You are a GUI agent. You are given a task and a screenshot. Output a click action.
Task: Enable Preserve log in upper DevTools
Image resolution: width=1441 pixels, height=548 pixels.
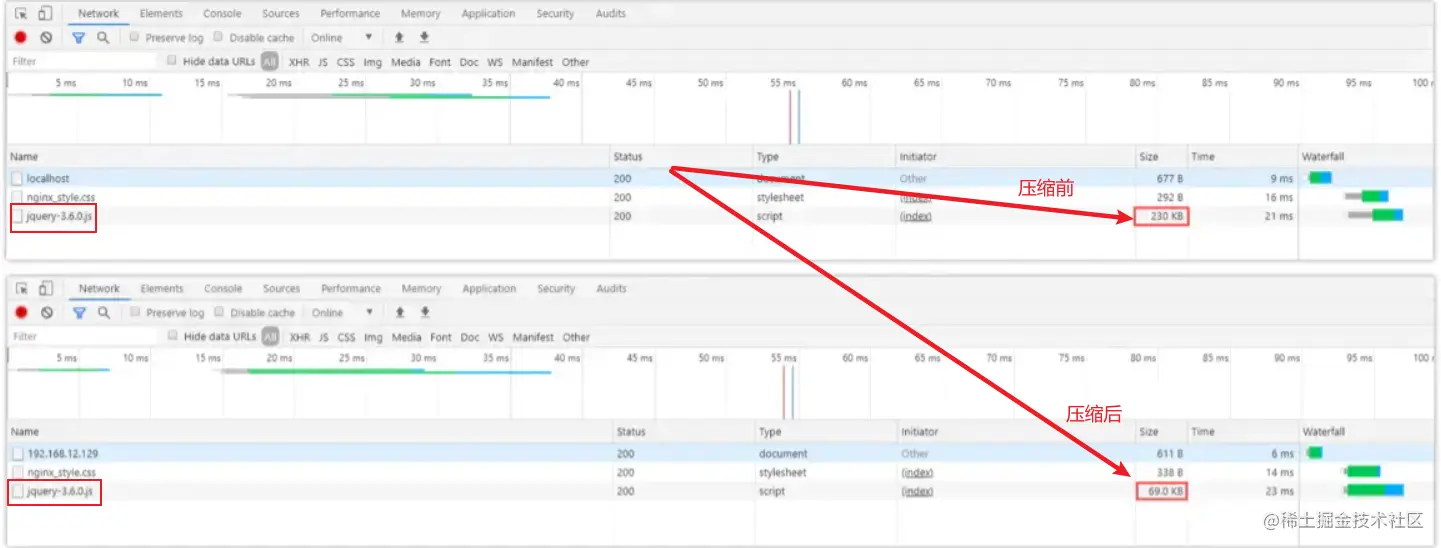click(x=134, y=37)
